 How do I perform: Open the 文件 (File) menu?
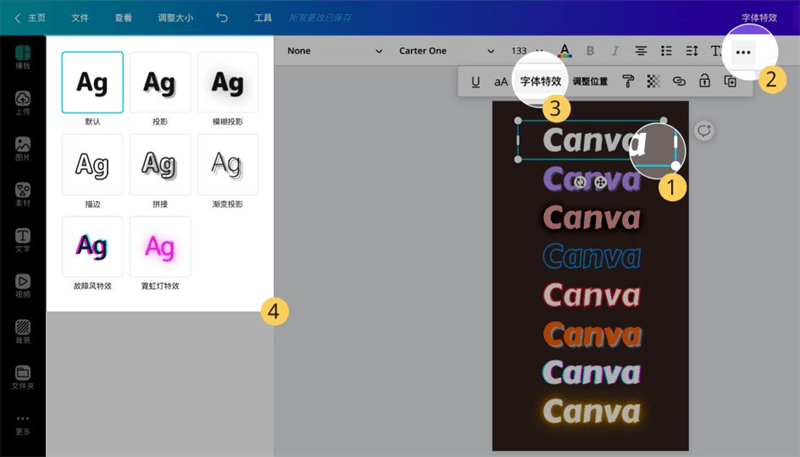point(82,18)
